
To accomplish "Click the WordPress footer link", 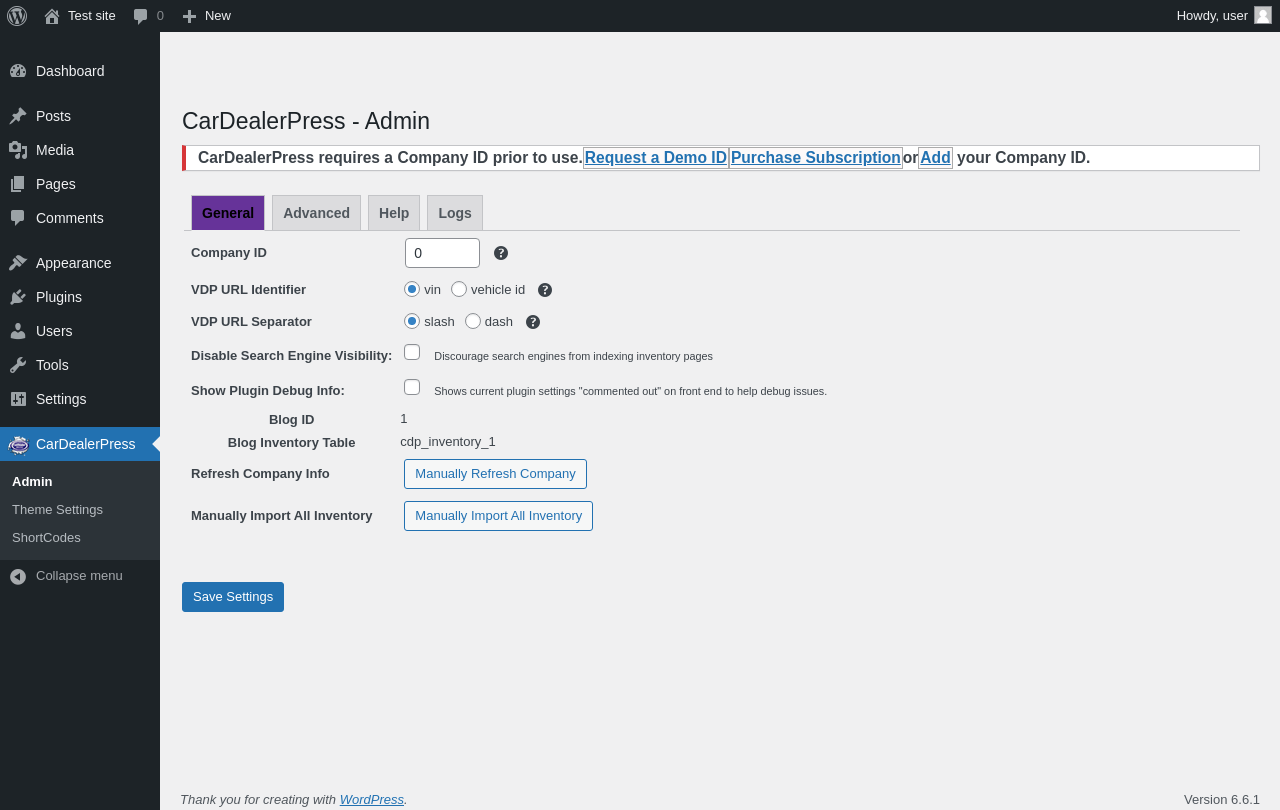I will [372, 799].
